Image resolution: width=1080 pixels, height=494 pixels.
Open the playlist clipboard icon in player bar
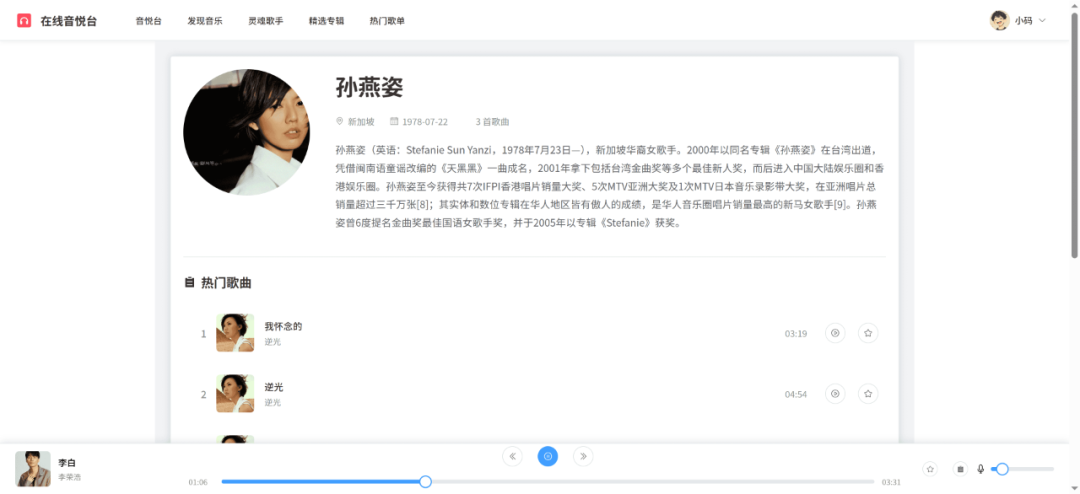[960, 469]
